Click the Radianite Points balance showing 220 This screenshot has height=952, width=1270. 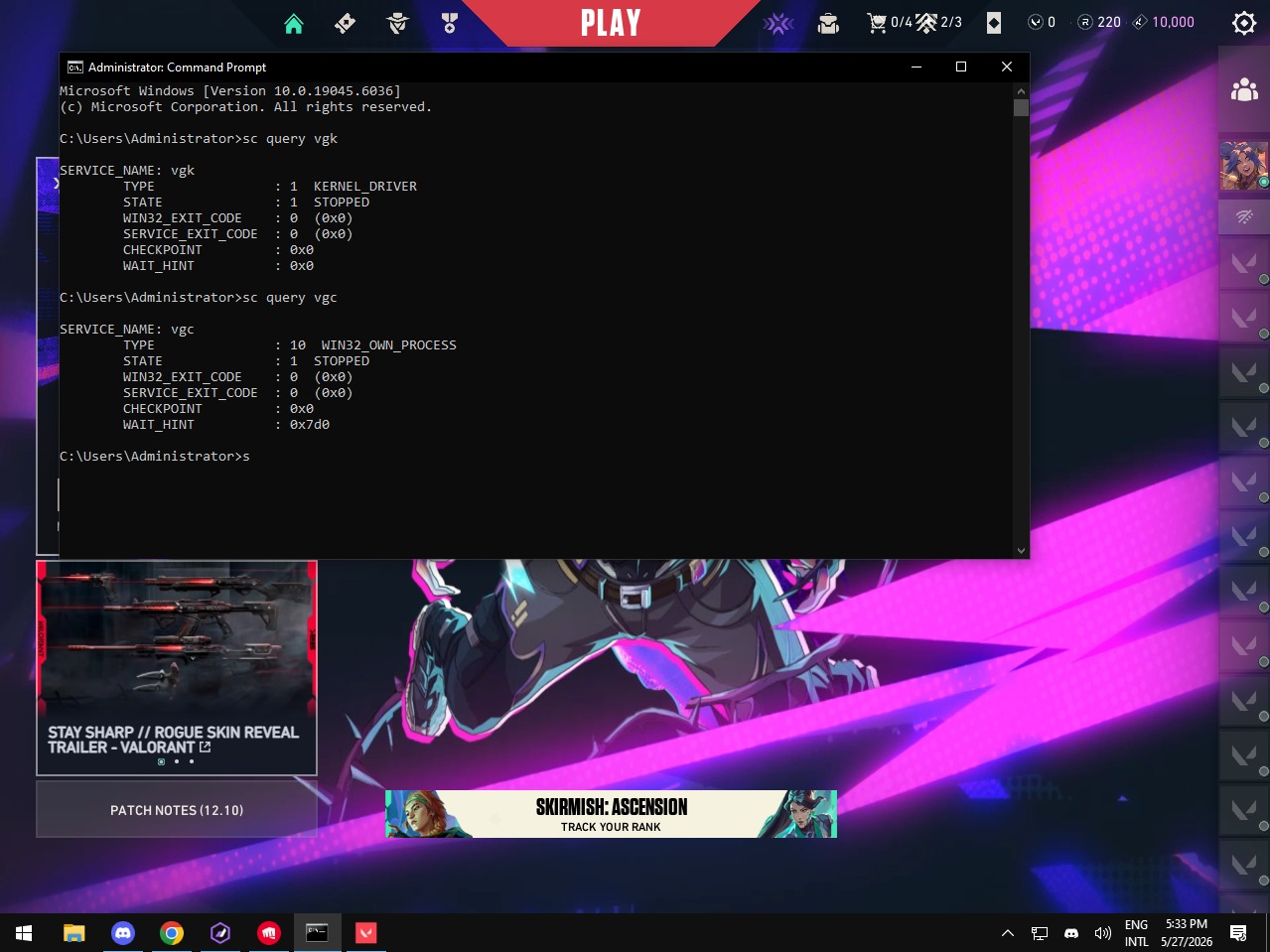click(1099, 22)
